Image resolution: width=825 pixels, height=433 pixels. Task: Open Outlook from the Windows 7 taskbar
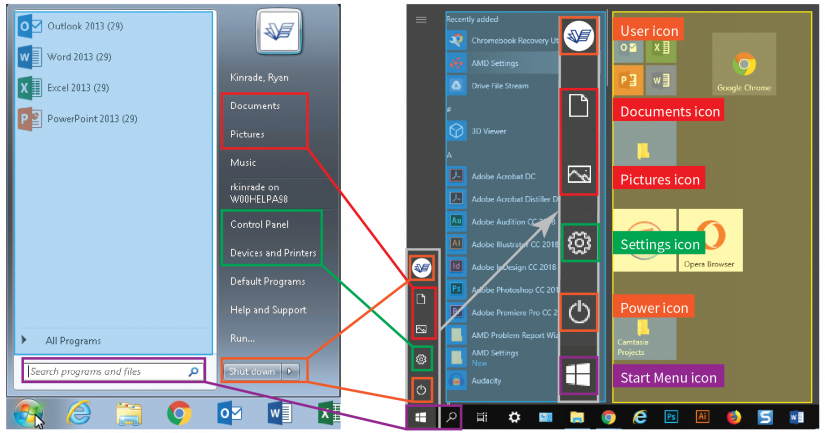(229, 414)
